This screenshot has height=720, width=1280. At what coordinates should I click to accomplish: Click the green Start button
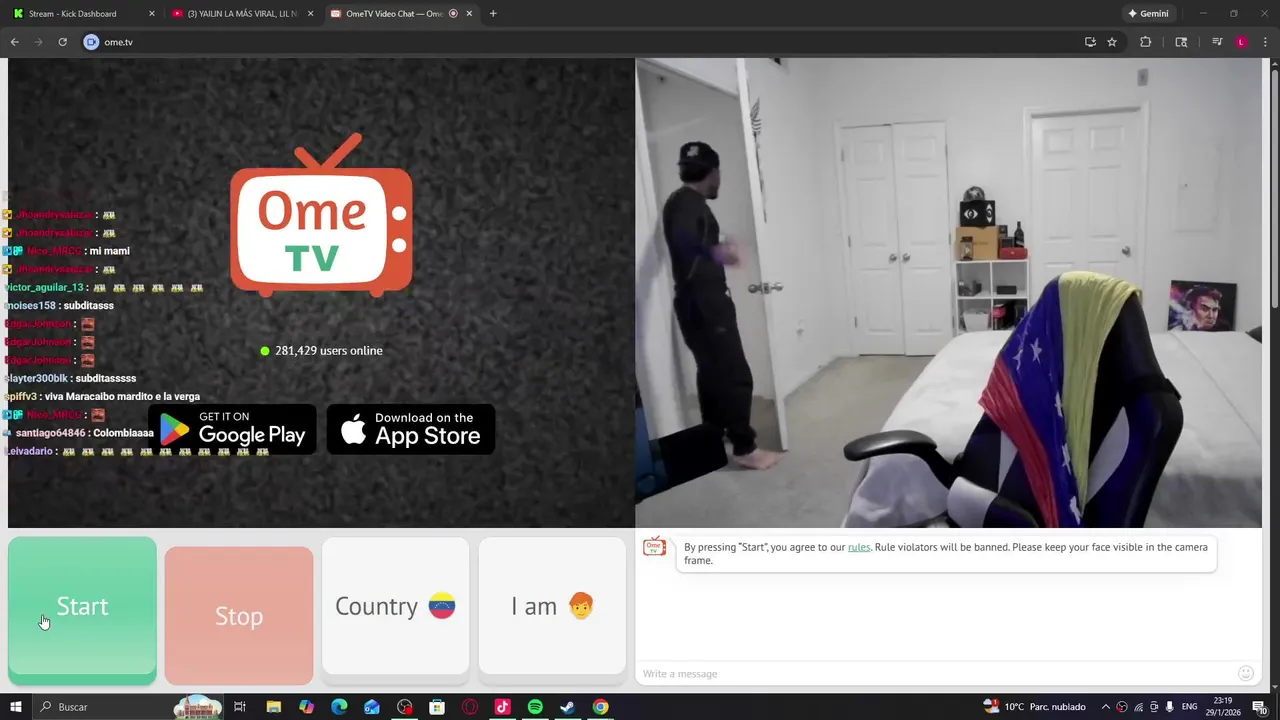click(82, 611)
